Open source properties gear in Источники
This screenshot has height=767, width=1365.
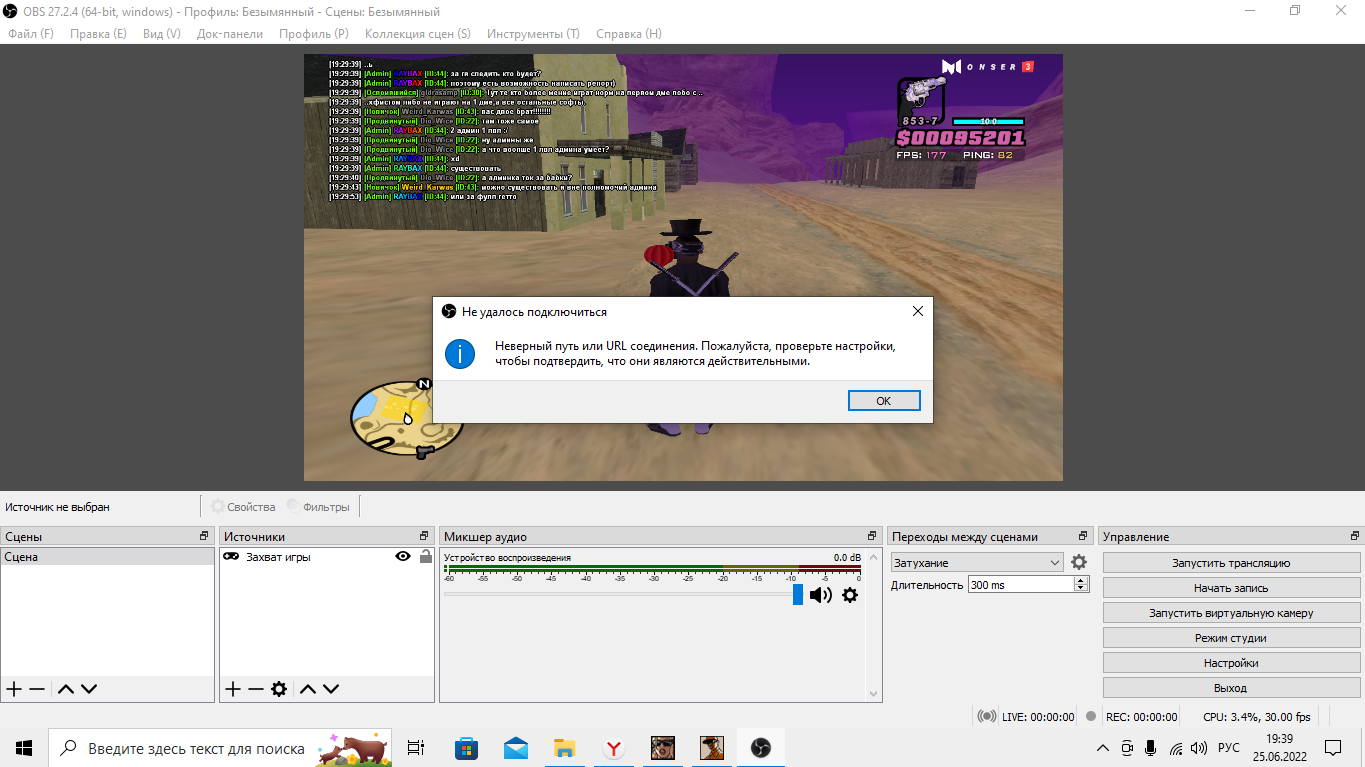click(279, 689)
